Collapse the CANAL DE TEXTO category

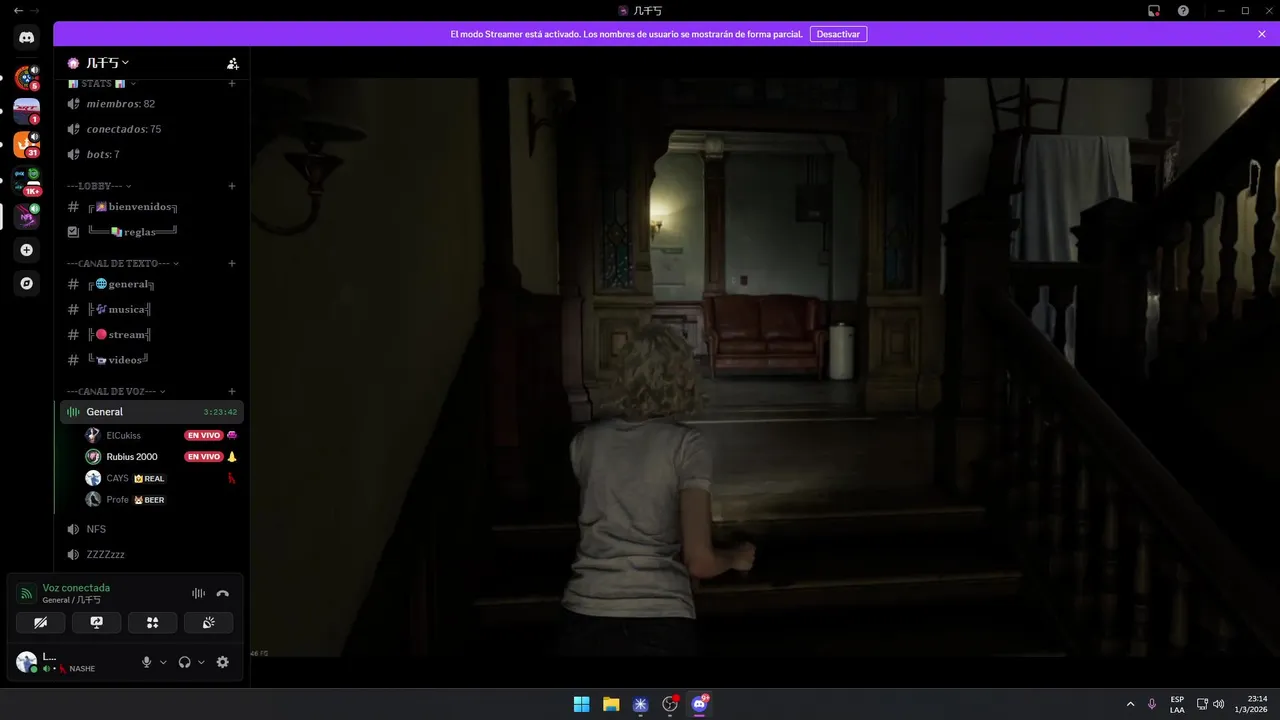tap(123, 264)
